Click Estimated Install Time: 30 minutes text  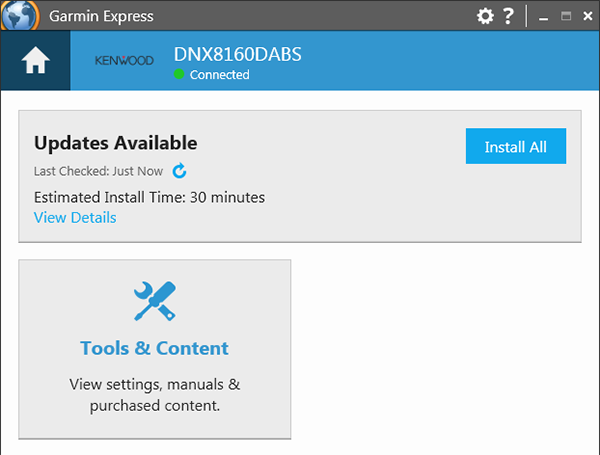(x=149, y=197)
